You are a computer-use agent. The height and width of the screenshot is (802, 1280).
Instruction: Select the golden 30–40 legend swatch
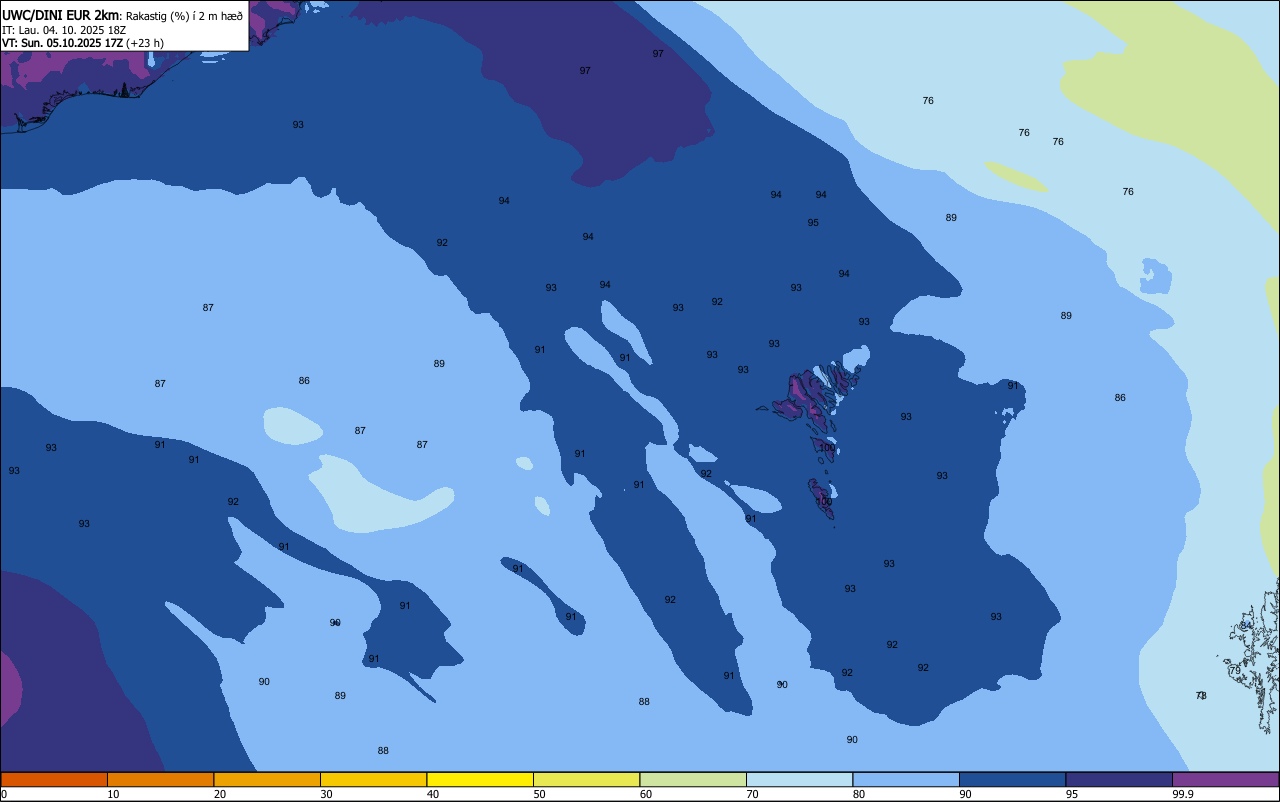click(x=373, y=779)
